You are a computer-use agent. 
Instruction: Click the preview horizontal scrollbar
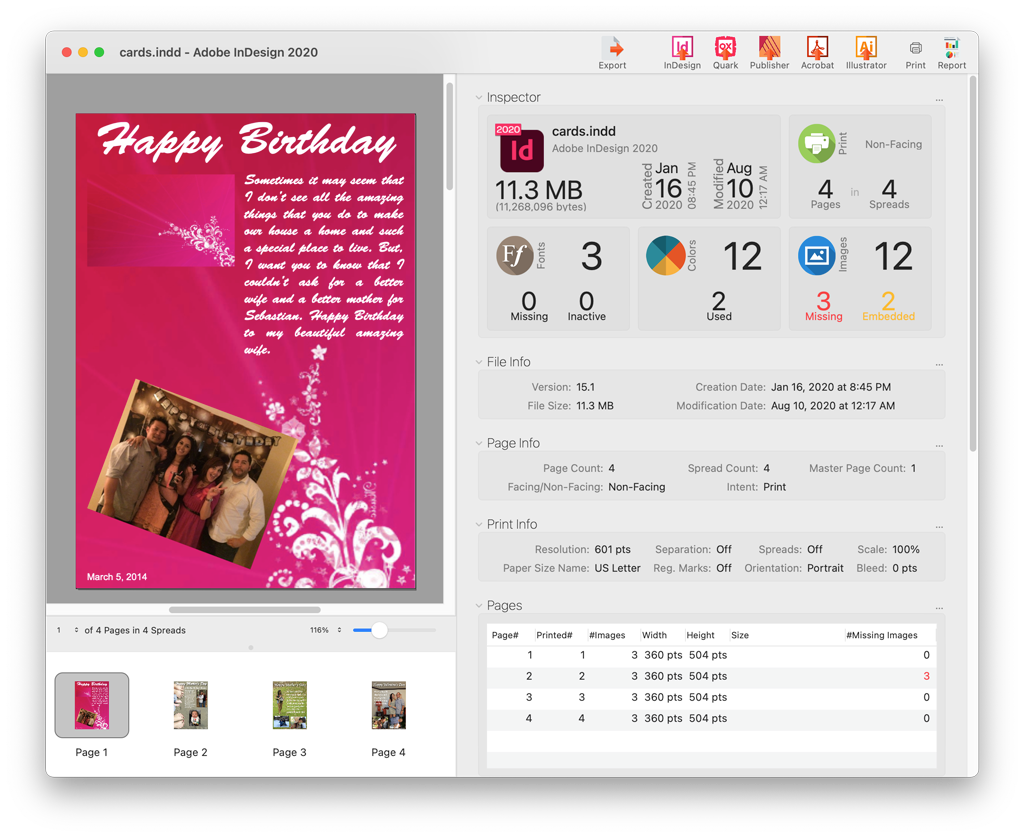pyautogui.click(x=245, y=610)
